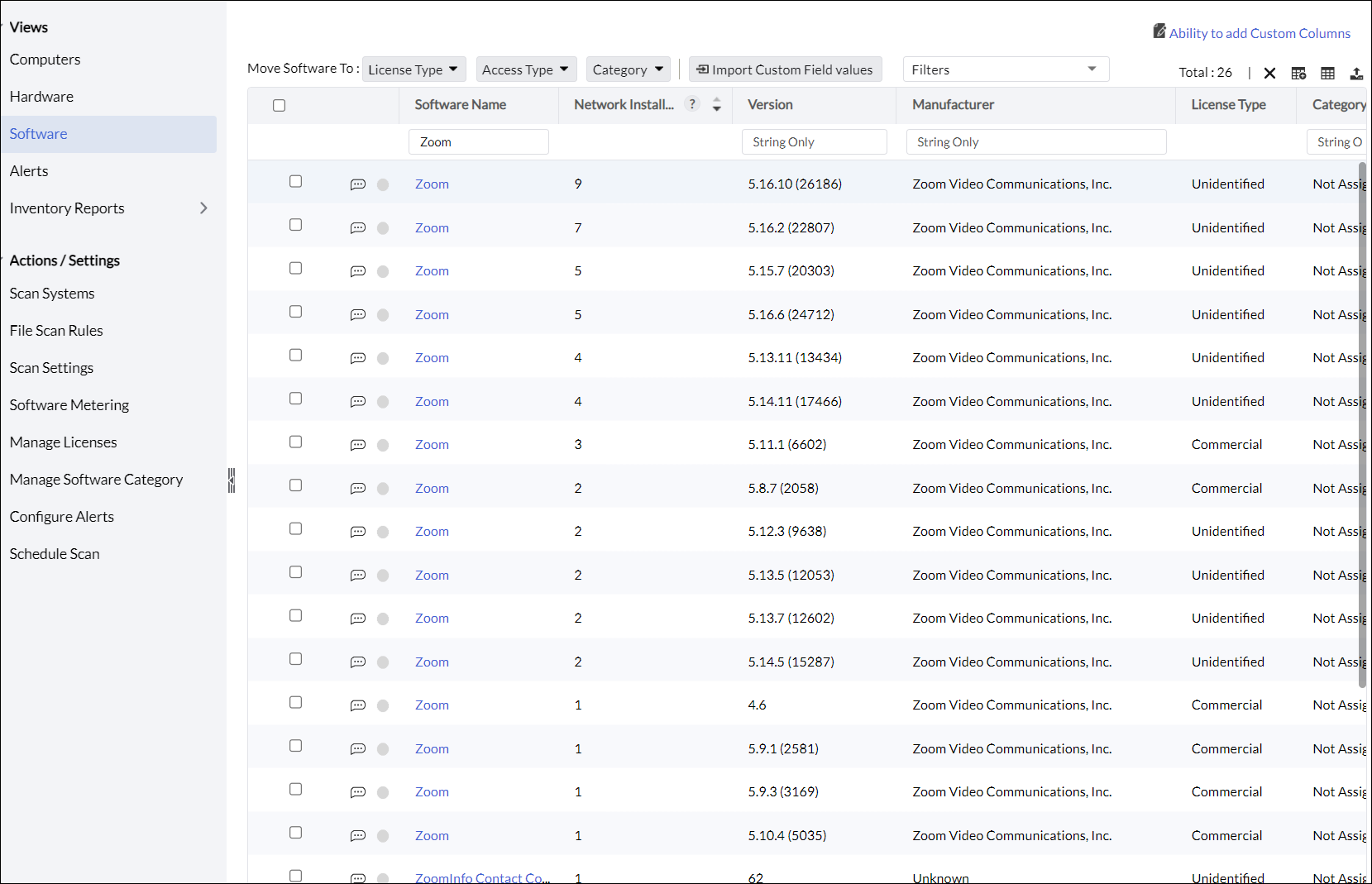This screenshot has width=1372, height=884.
Task: Click Import Custom Field values button
Action: pos(785,69)
